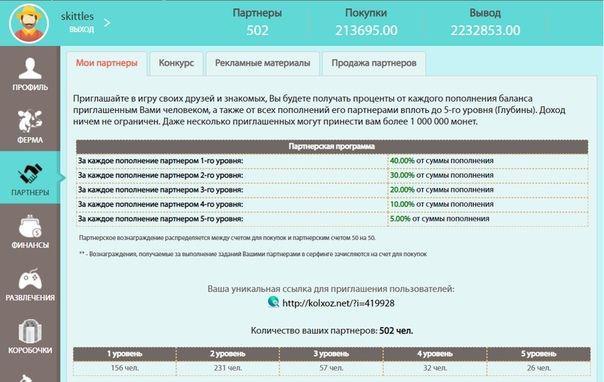The width and height of the screenshot is (604, 382).
Task: Click the выход logout link
Action: [81, 29]
